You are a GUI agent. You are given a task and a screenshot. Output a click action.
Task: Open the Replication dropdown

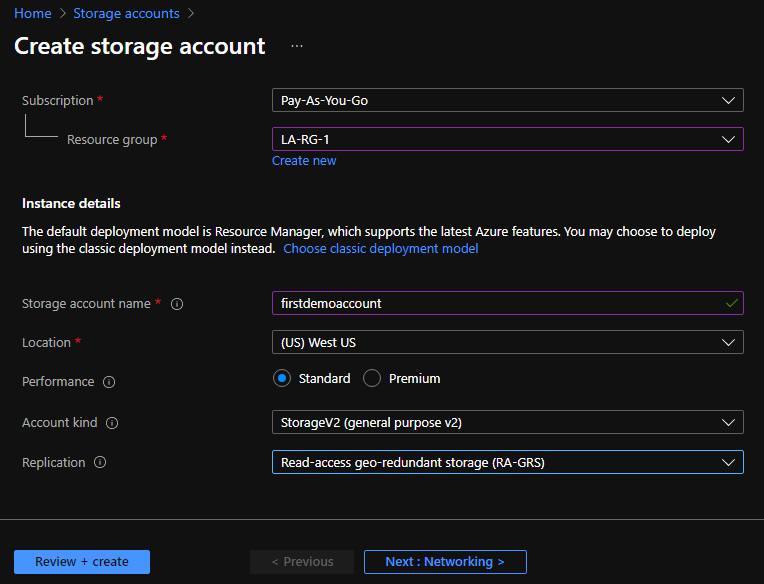pos(507,462)
